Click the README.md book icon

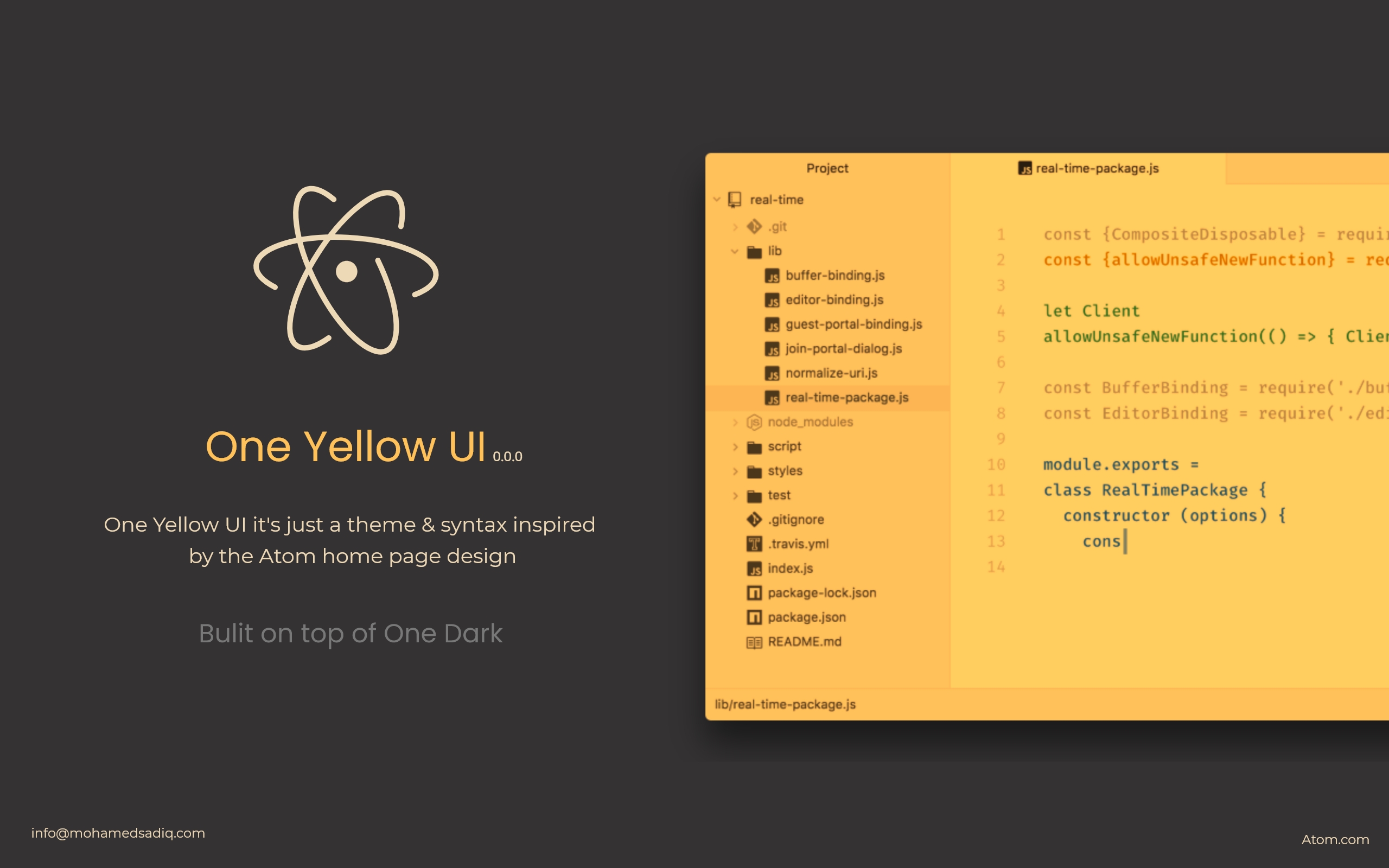pos(754,642)
